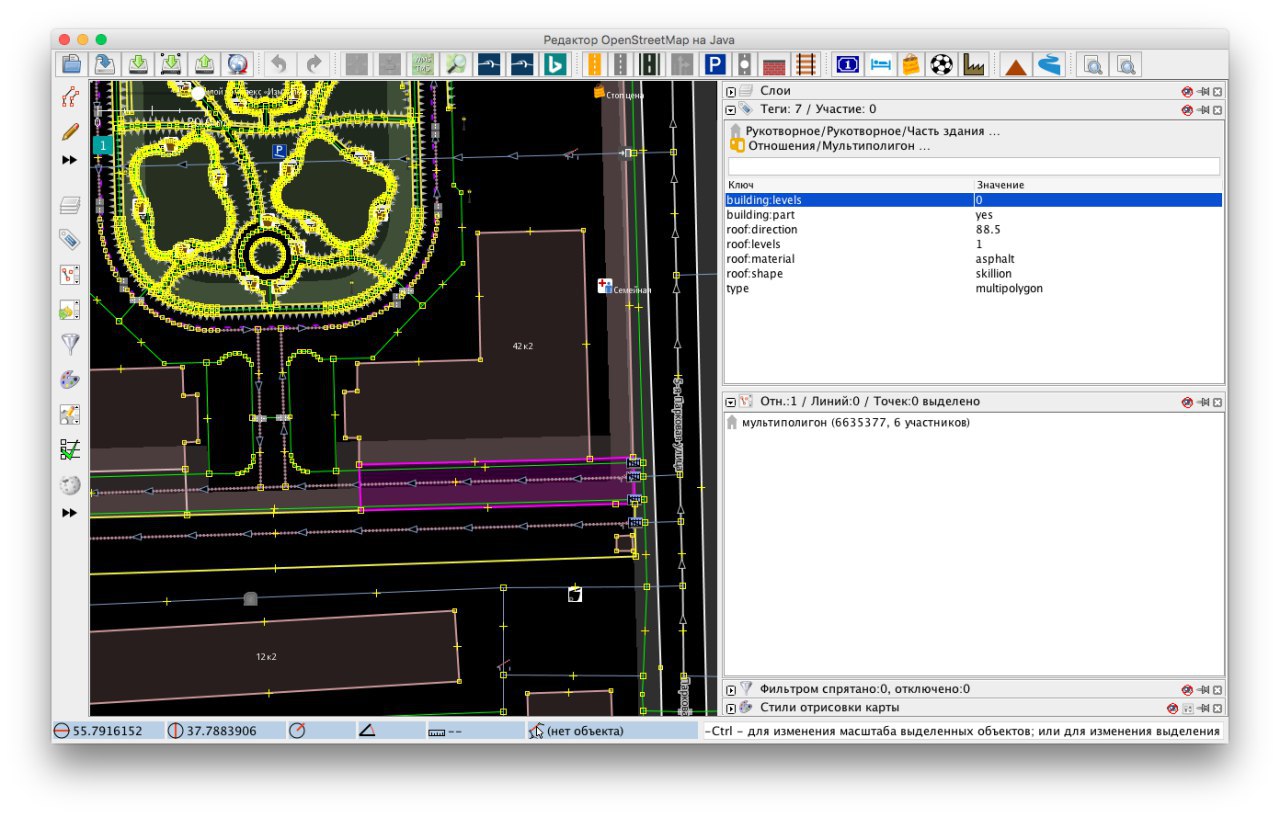The height and width of the screenshot is (817, 1280).
Task: Select the roof:levels row
Action: (x=974, y=244)
